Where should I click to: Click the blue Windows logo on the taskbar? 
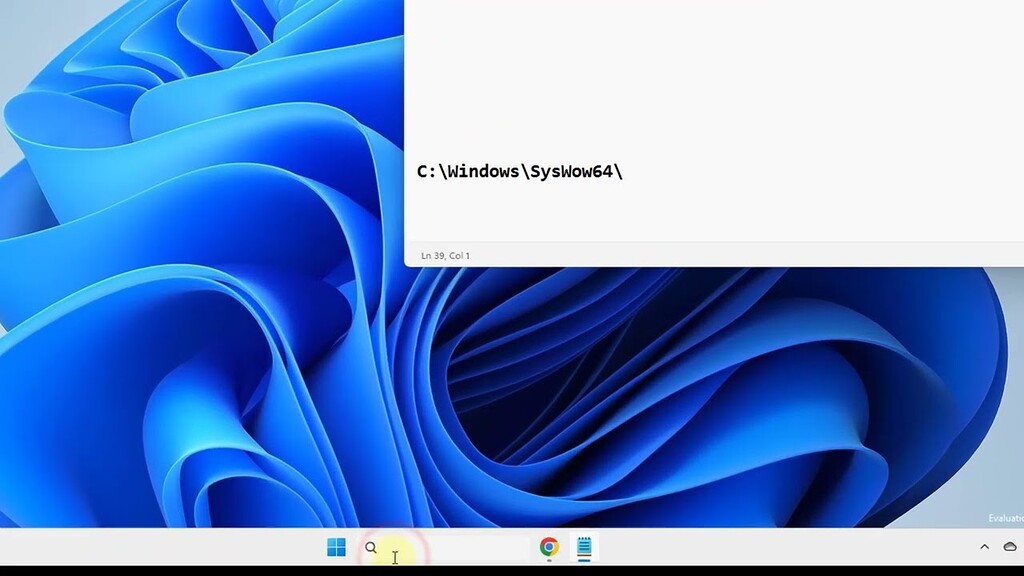pyautogui.click(x=334, y=547)
